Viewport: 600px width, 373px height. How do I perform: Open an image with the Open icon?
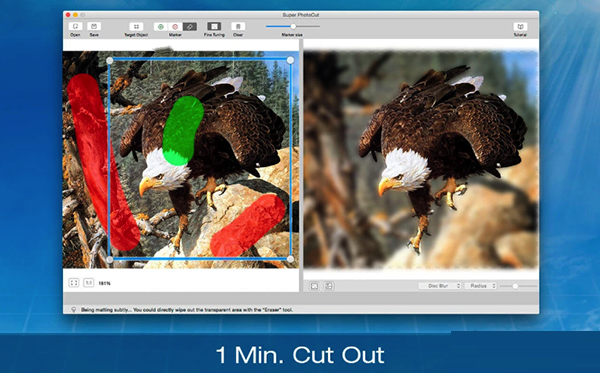(x=75, y=26)
